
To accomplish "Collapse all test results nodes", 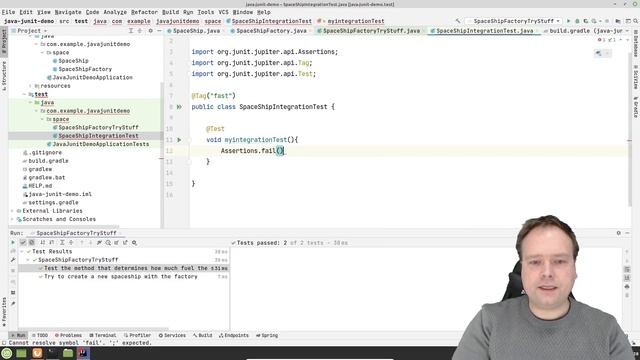I will [x=71, y=242].
